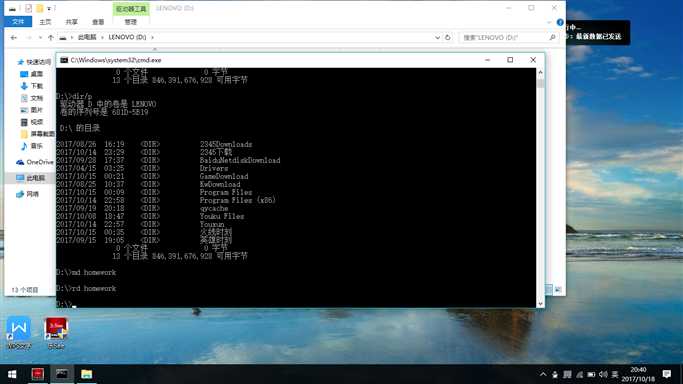Click cmd icon on taskbar
The image size is (683, 384).
tap(62, 374)
